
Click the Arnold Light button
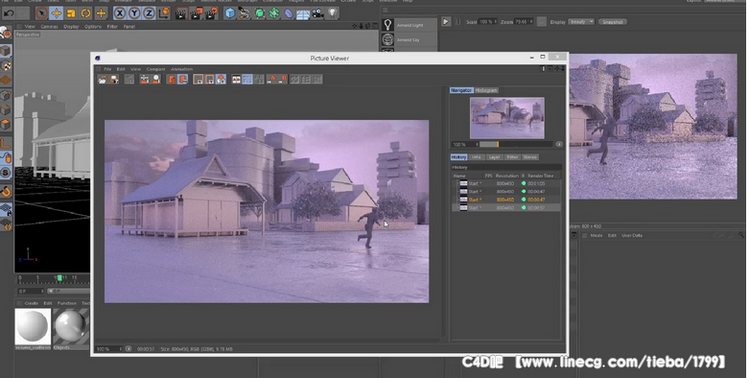410,25
